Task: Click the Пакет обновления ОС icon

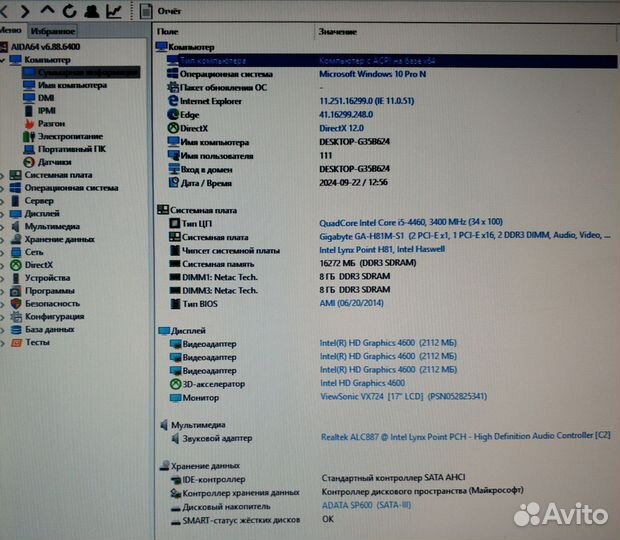Action: [x=173, y=87]
